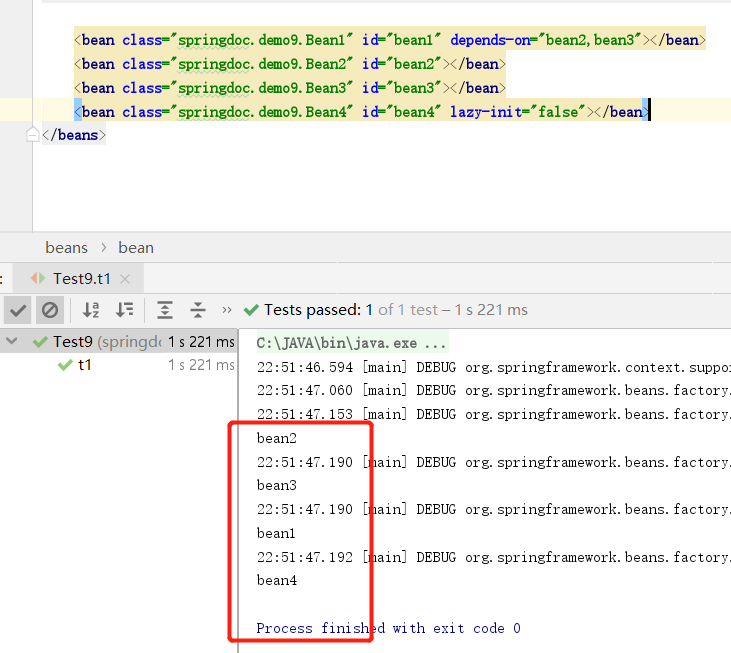Screen dimensions: 731x653
Task: Fold the closing beans tag gutter marker
Action: pyautogui.click(x=32, y=135)
